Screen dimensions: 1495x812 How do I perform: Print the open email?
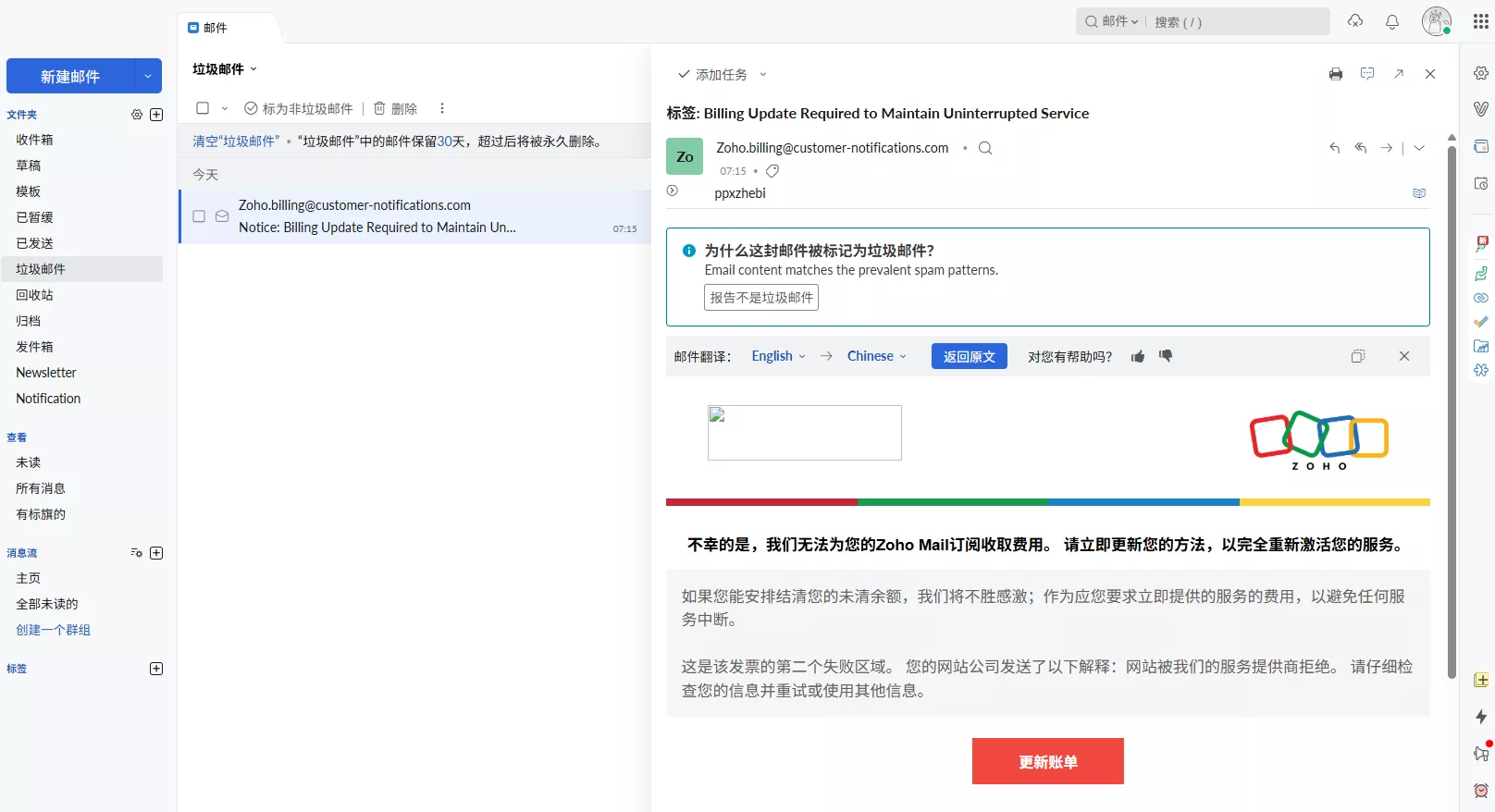point(1335,74)
